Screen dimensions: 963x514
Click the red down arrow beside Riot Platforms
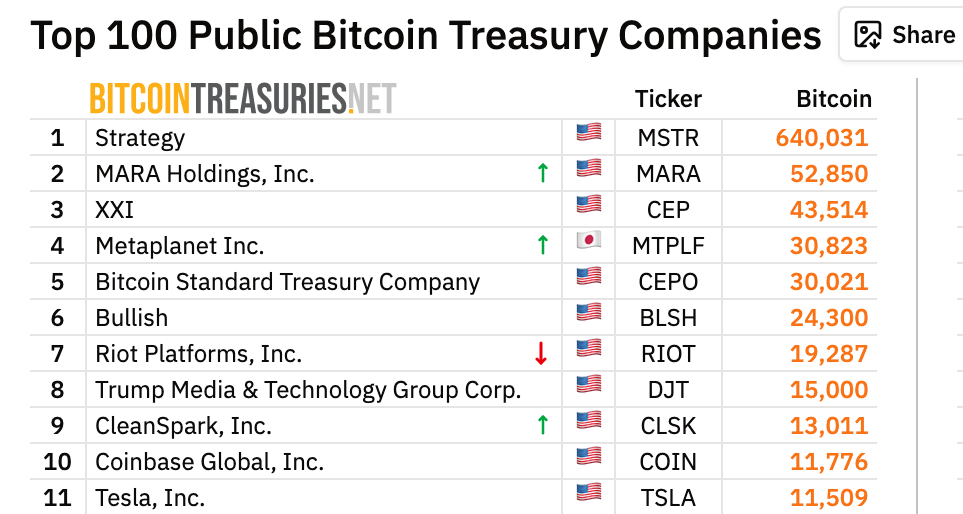click(x=542, y=353)
